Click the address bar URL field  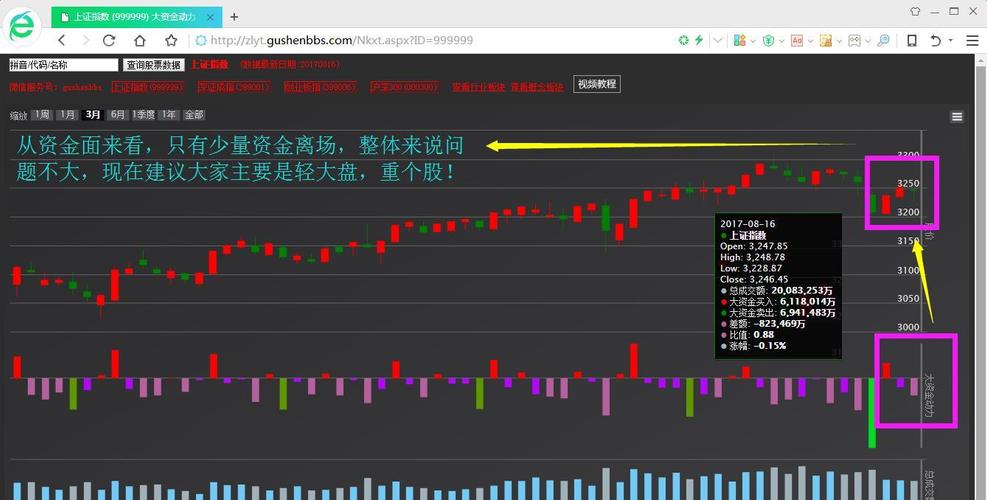tap(434, 40)
